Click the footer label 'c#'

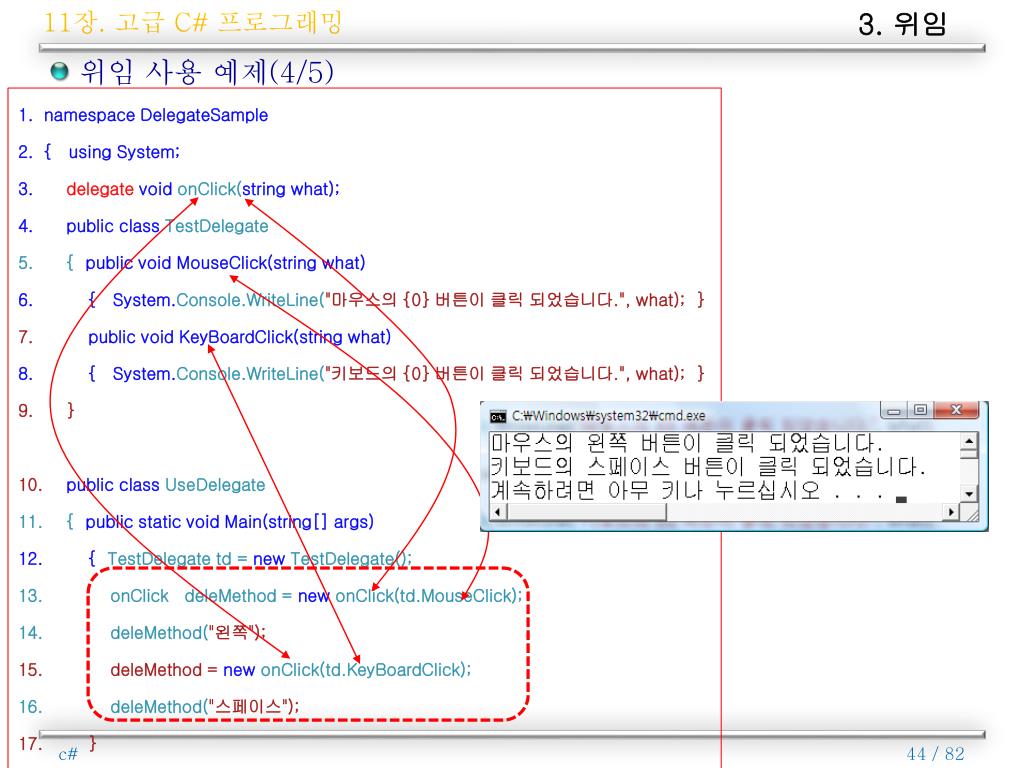(68, 754)
